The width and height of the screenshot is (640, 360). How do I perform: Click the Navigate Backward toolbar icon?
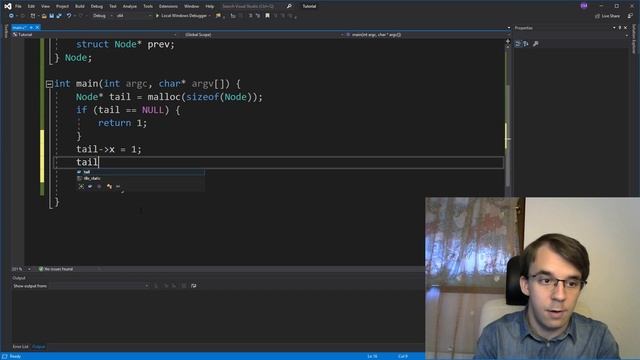pos(11,16)
